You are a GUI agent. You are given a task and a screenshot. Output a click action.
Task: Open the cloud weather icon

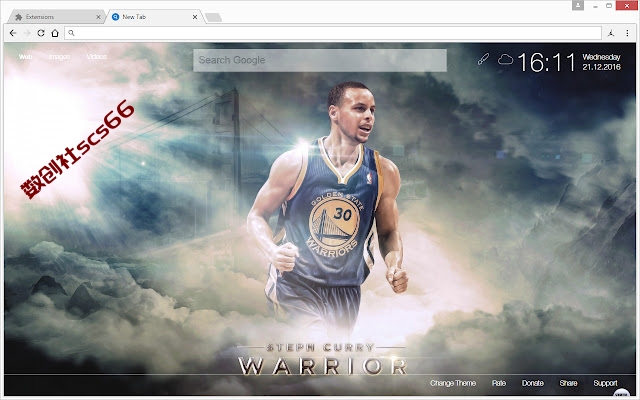(505, 60)
